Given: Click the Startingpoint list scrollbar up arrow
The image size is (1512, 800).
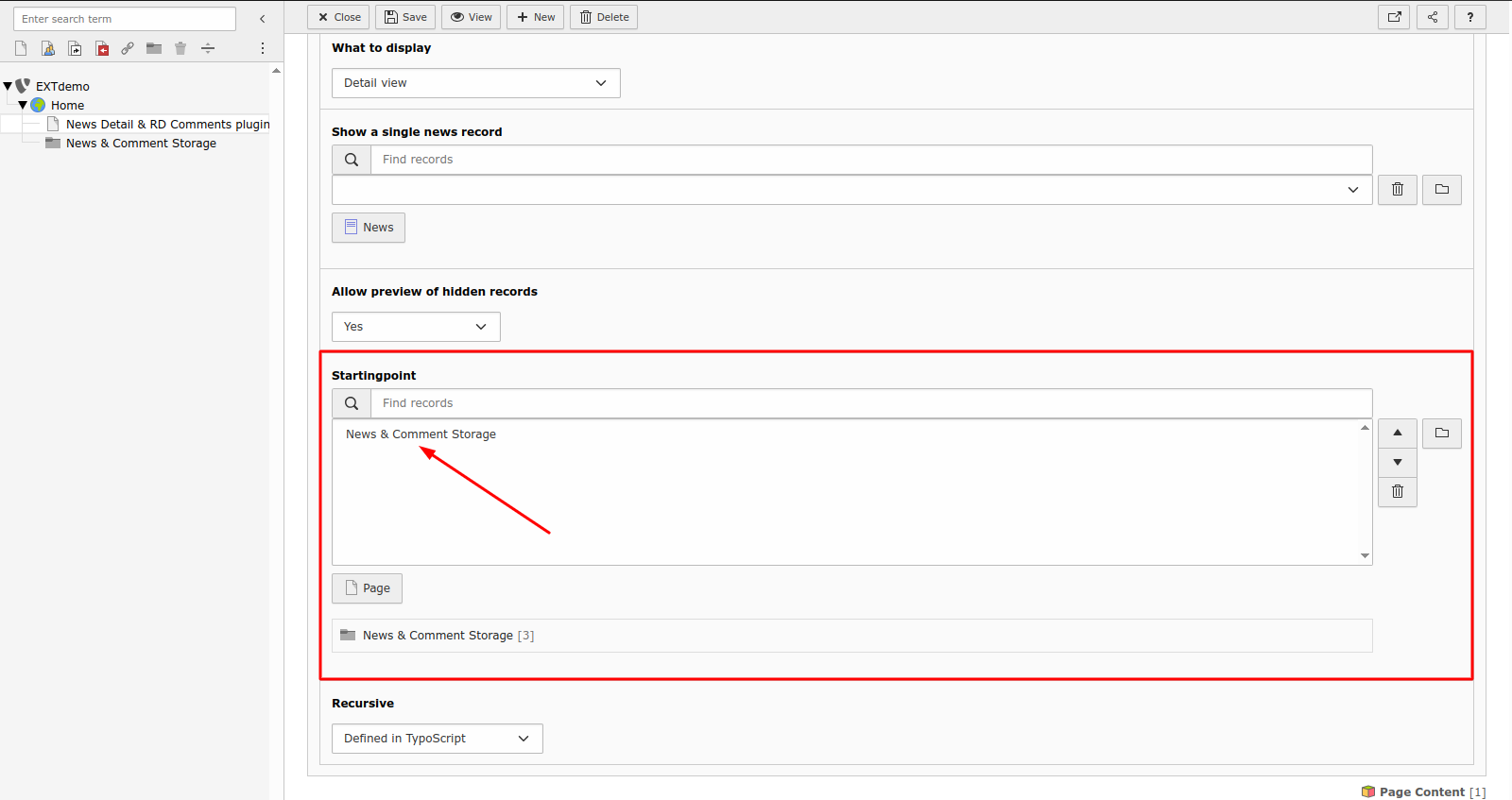Looking at the screenshot, I should (x=1365, y=428).
